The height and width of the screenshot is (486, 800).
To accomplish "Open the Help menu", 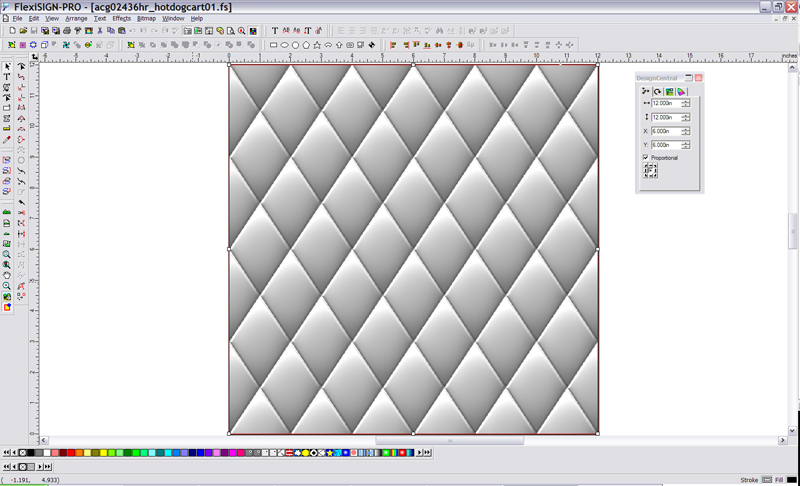I will click(x=196, y=18).
